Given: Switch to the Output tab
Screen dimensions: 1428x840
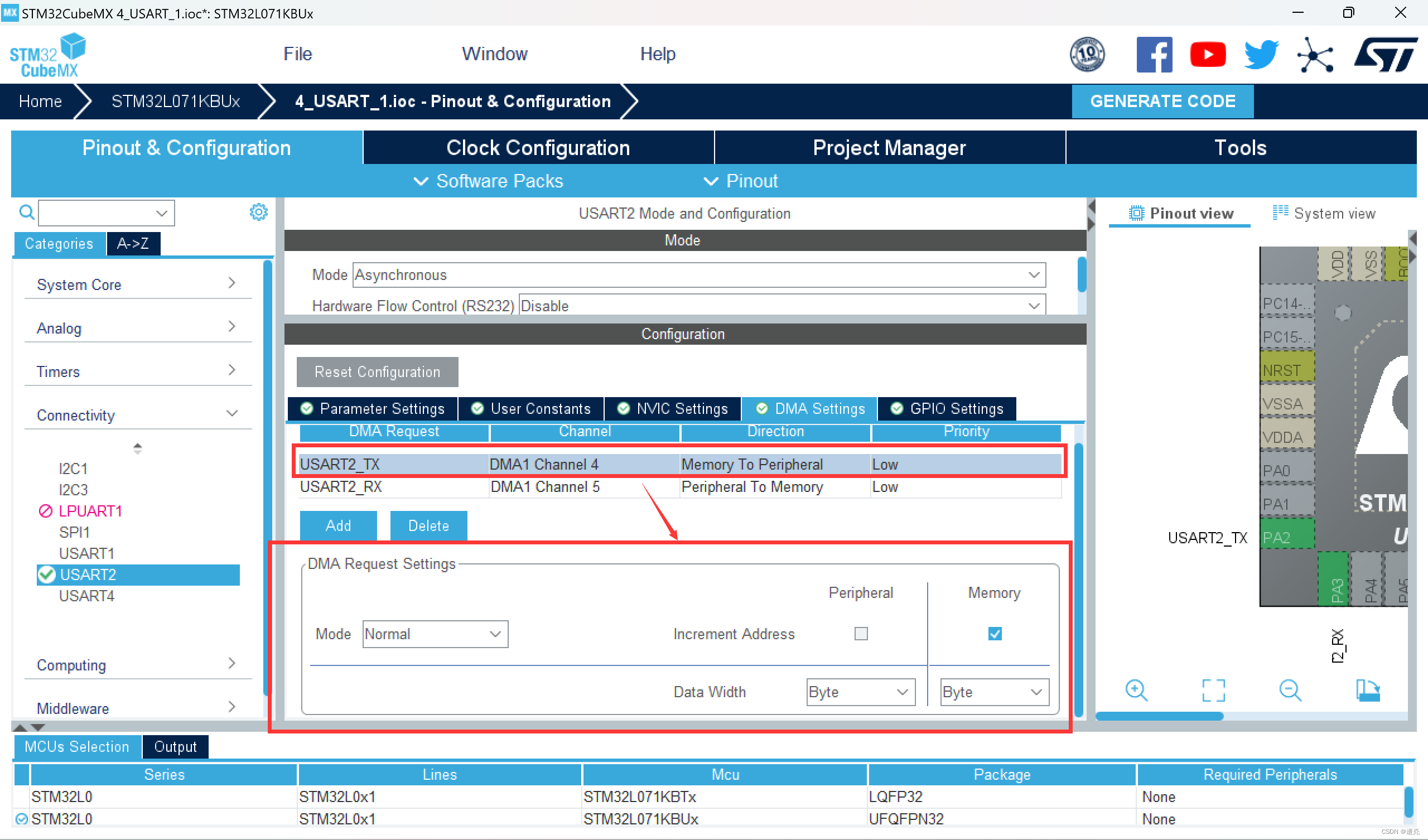Looking at the screenshot, I should pyautogui.click(x=175, y=746).
